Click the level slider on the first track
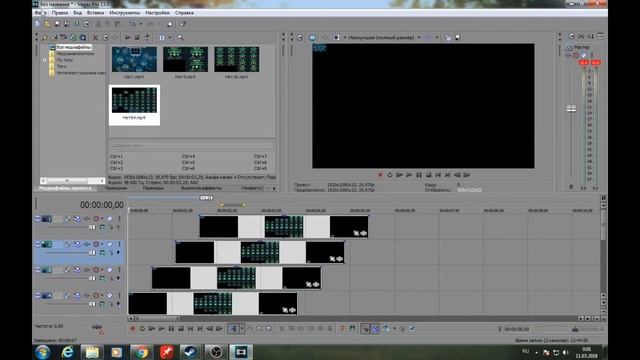Viewport: 640px width, 360px height. click(x=92, y=227)
